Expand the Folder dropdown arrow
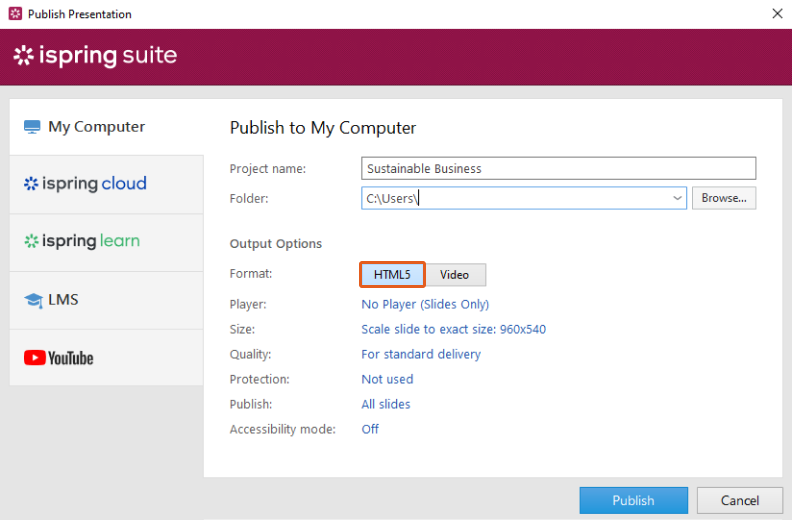This screenshot has height=520, width=792. coord(677,198)
